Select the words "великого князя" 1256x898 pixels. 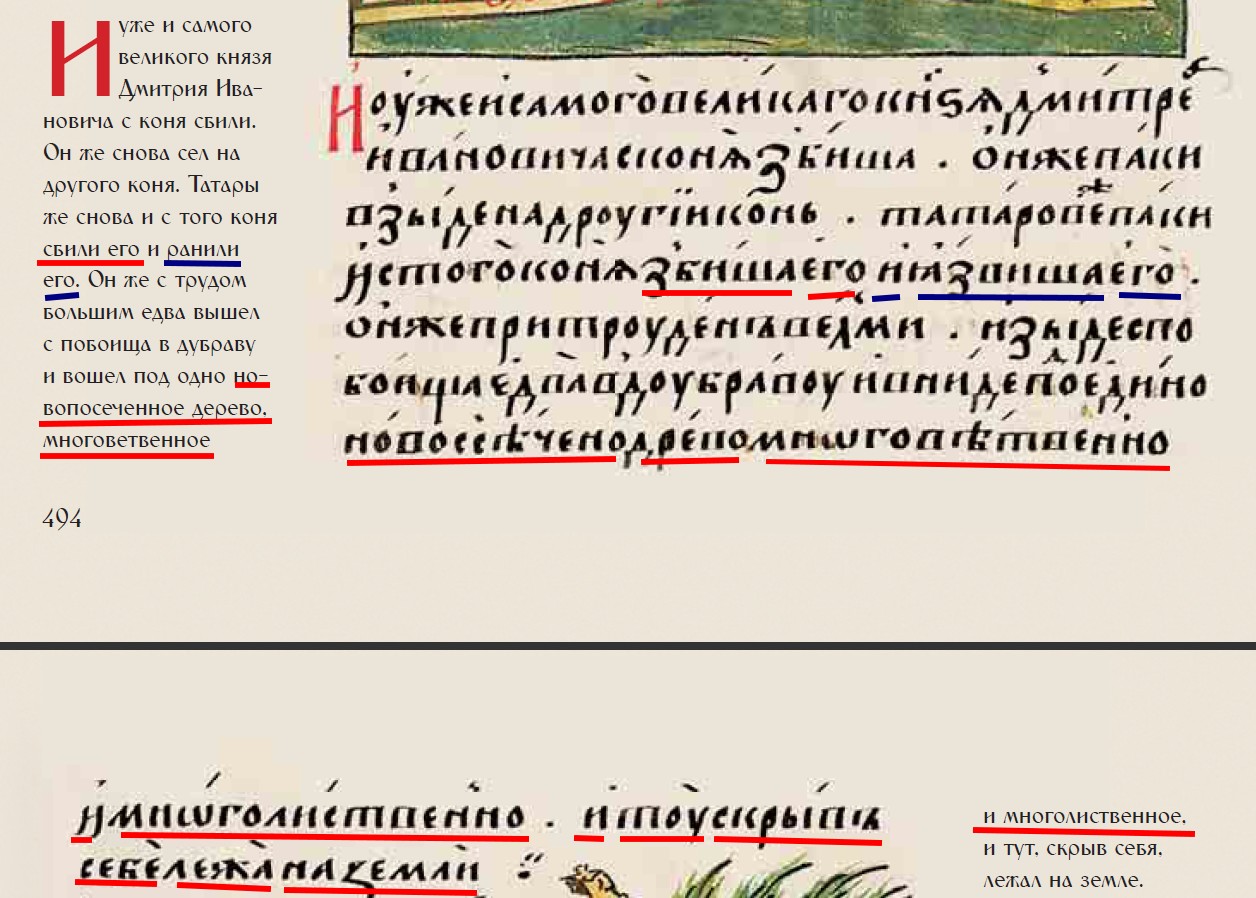[x=195, y=58]
